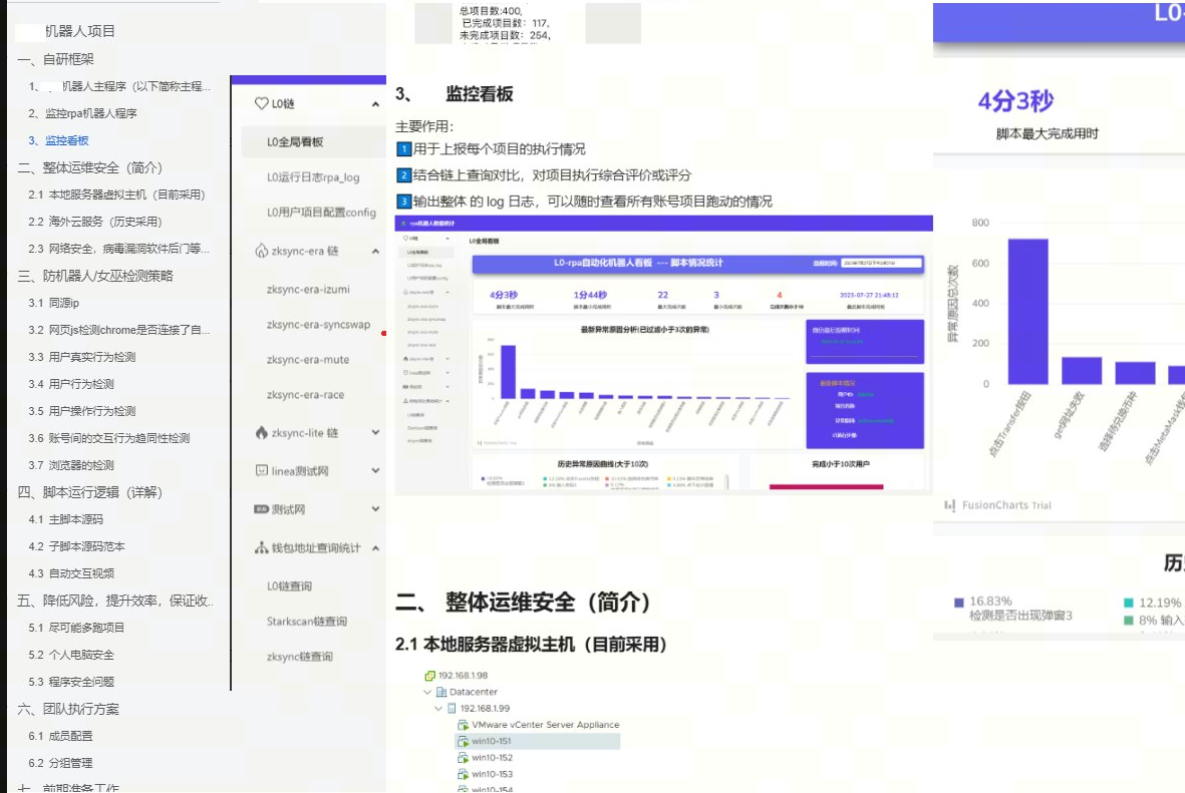
Task: Click the 钱包地址查询统计 hierarchy icon
Action: pyautogui.click(x=262, y=548)
